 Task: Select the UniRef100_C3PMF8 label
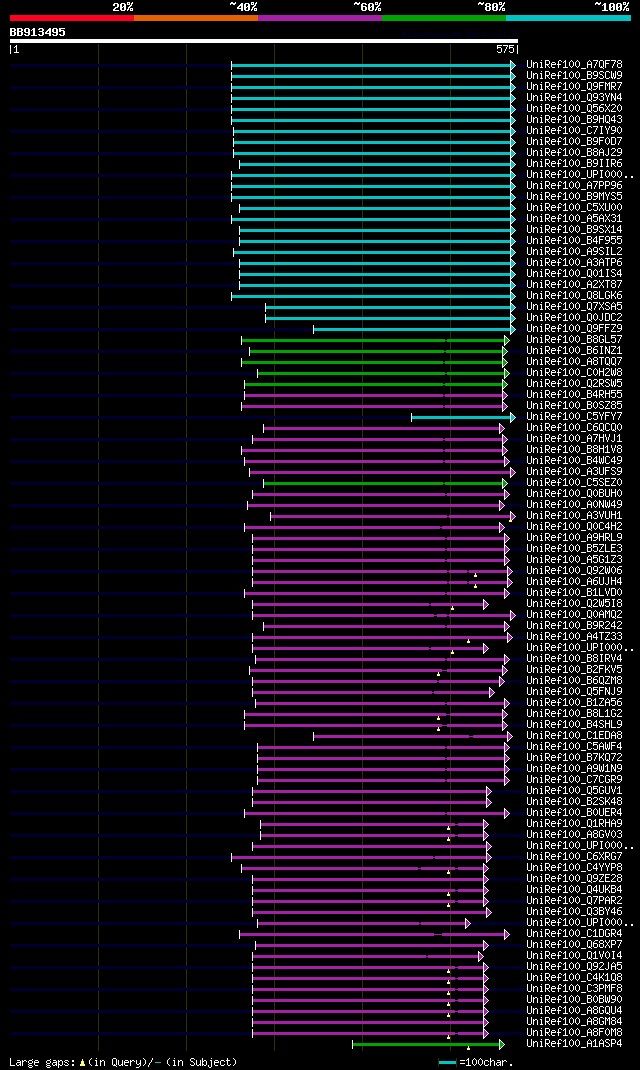coord(574,989)
